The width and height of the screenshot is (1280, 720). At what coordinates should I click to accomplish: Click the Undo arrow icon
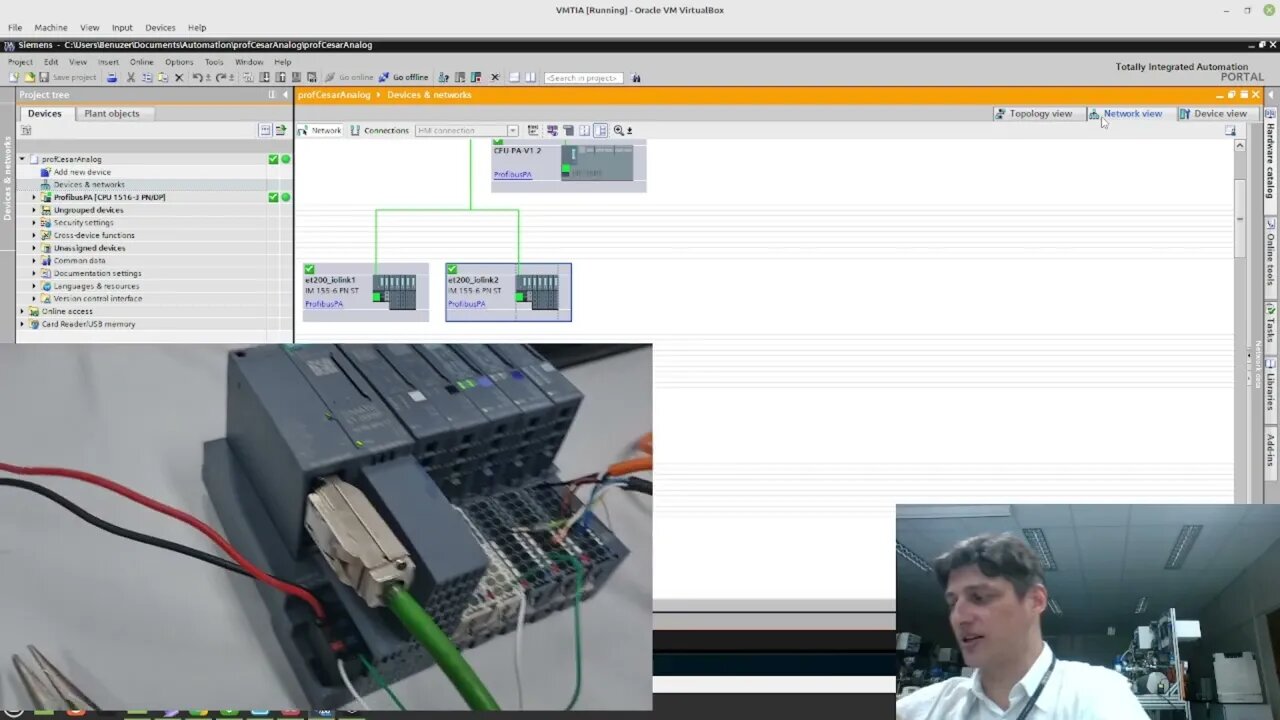[198, 77]
